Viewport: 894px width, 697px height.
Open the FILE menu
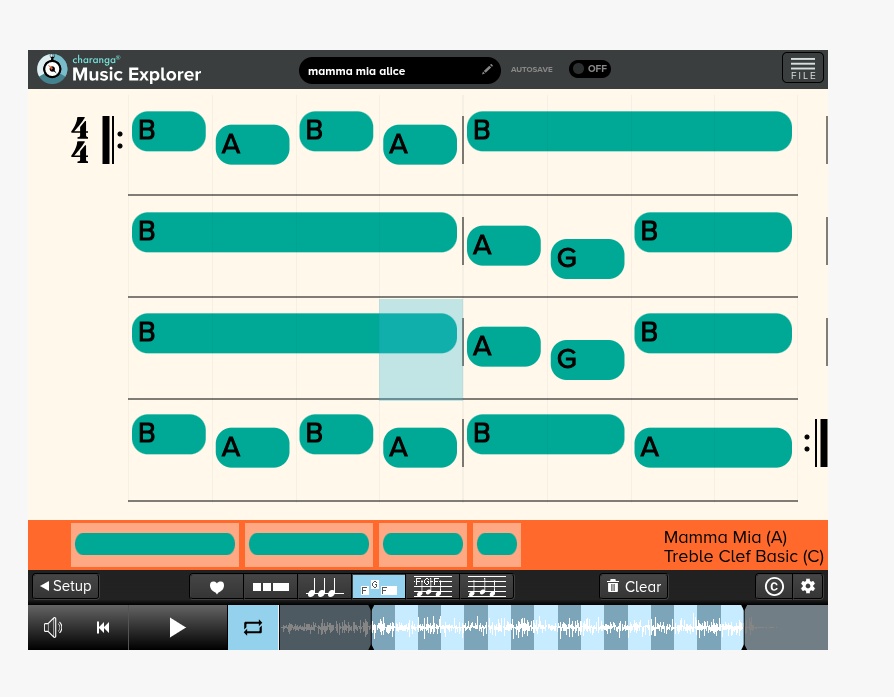(x=802, y=68)
